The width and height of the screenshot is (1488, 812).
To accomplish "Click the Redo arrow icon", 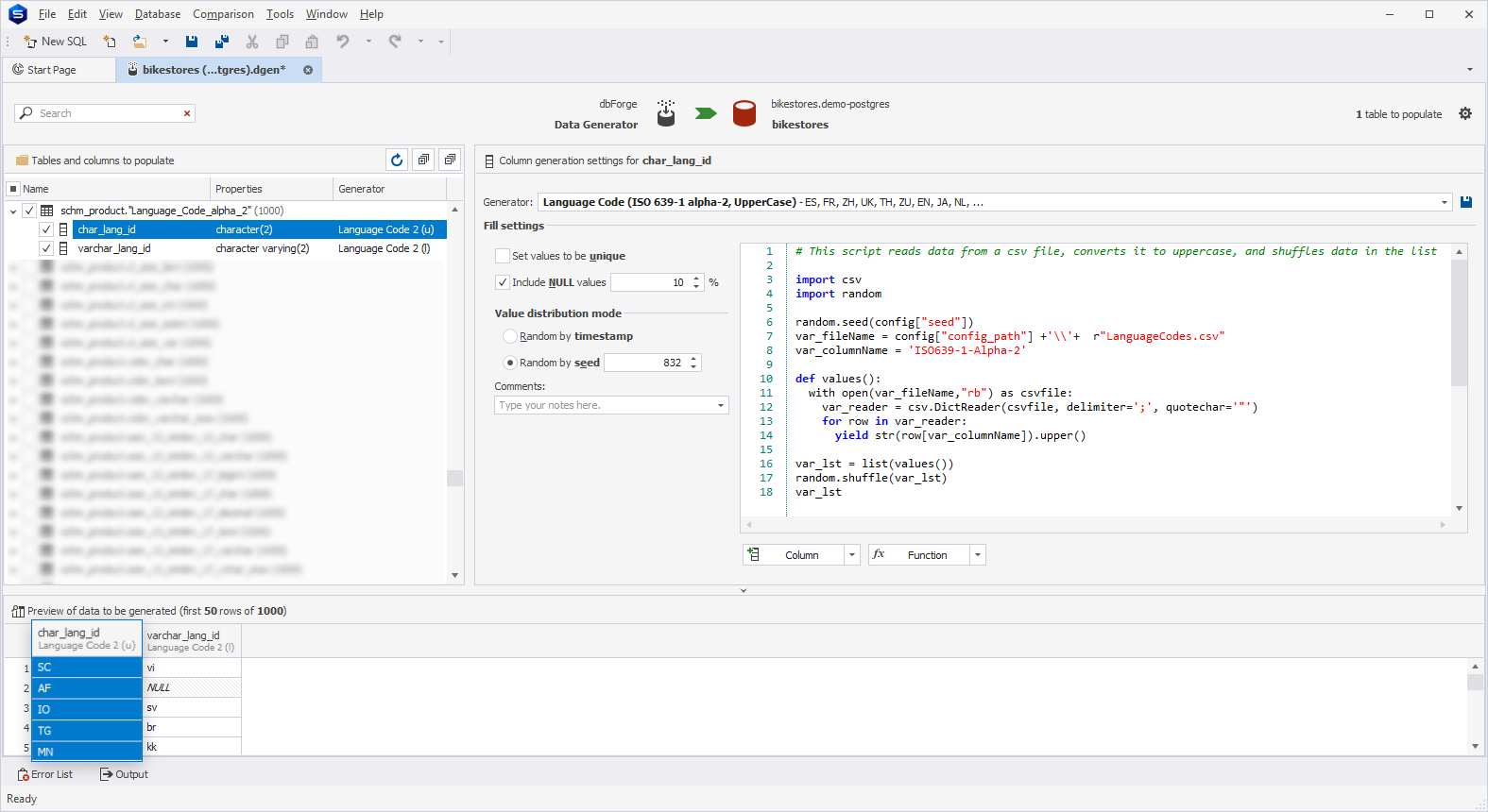I will click(395, 42).
